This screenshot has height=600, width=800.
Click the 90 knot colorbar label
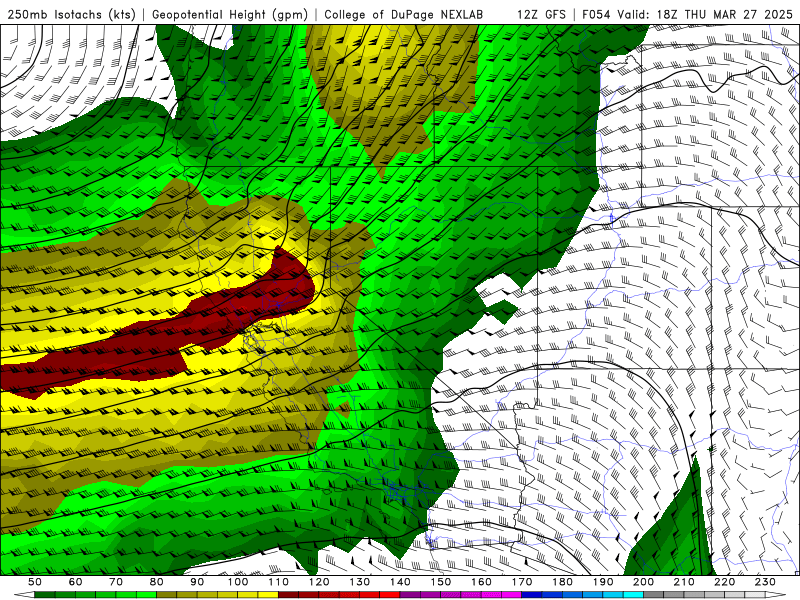(x=197, y=582)
